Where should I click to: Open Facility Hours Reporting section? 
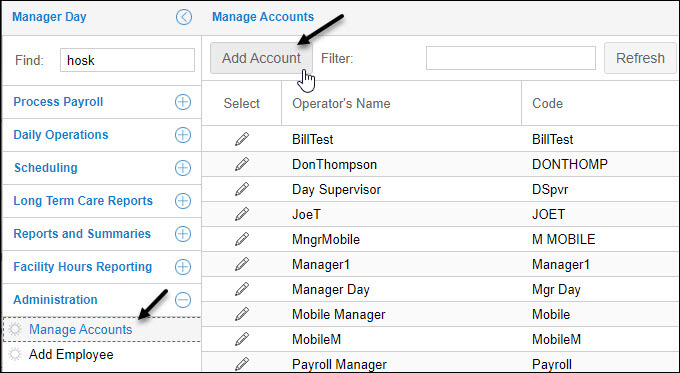(x=82, y=267)
